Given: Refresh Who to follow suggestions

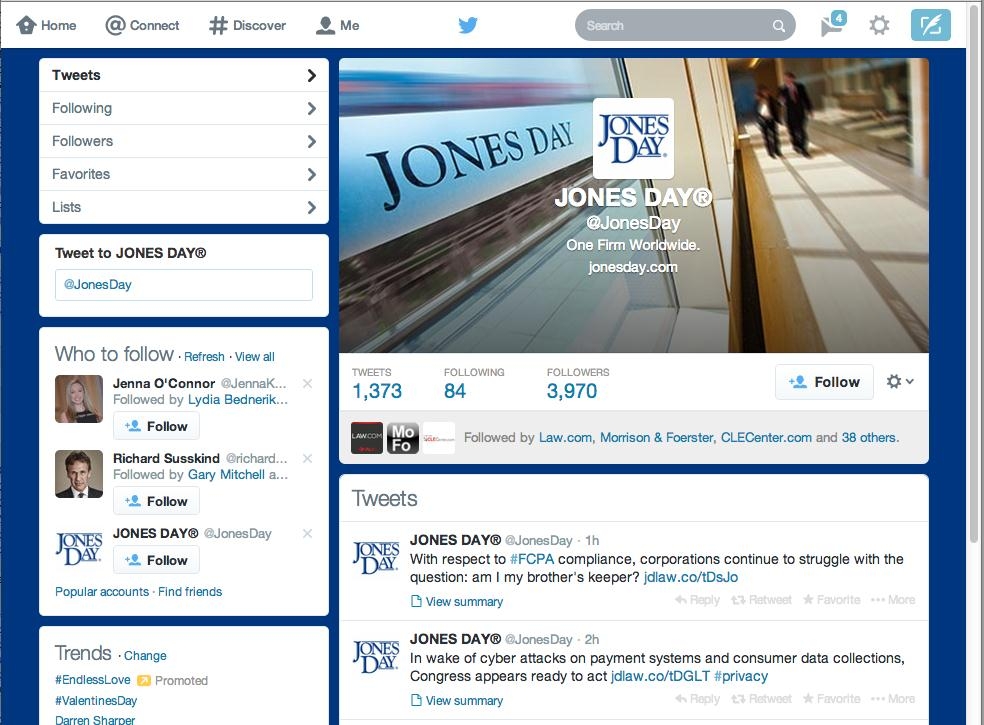Looking at the screenshot, I should point(204,357).
